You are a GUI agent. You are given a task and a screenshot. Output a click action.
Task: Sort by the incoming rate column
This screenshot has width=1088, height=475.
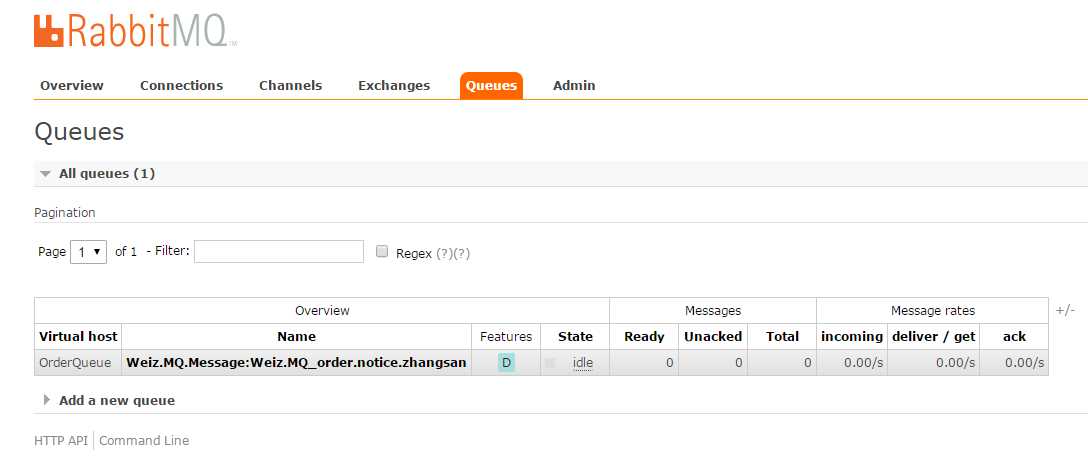[851, 336]
